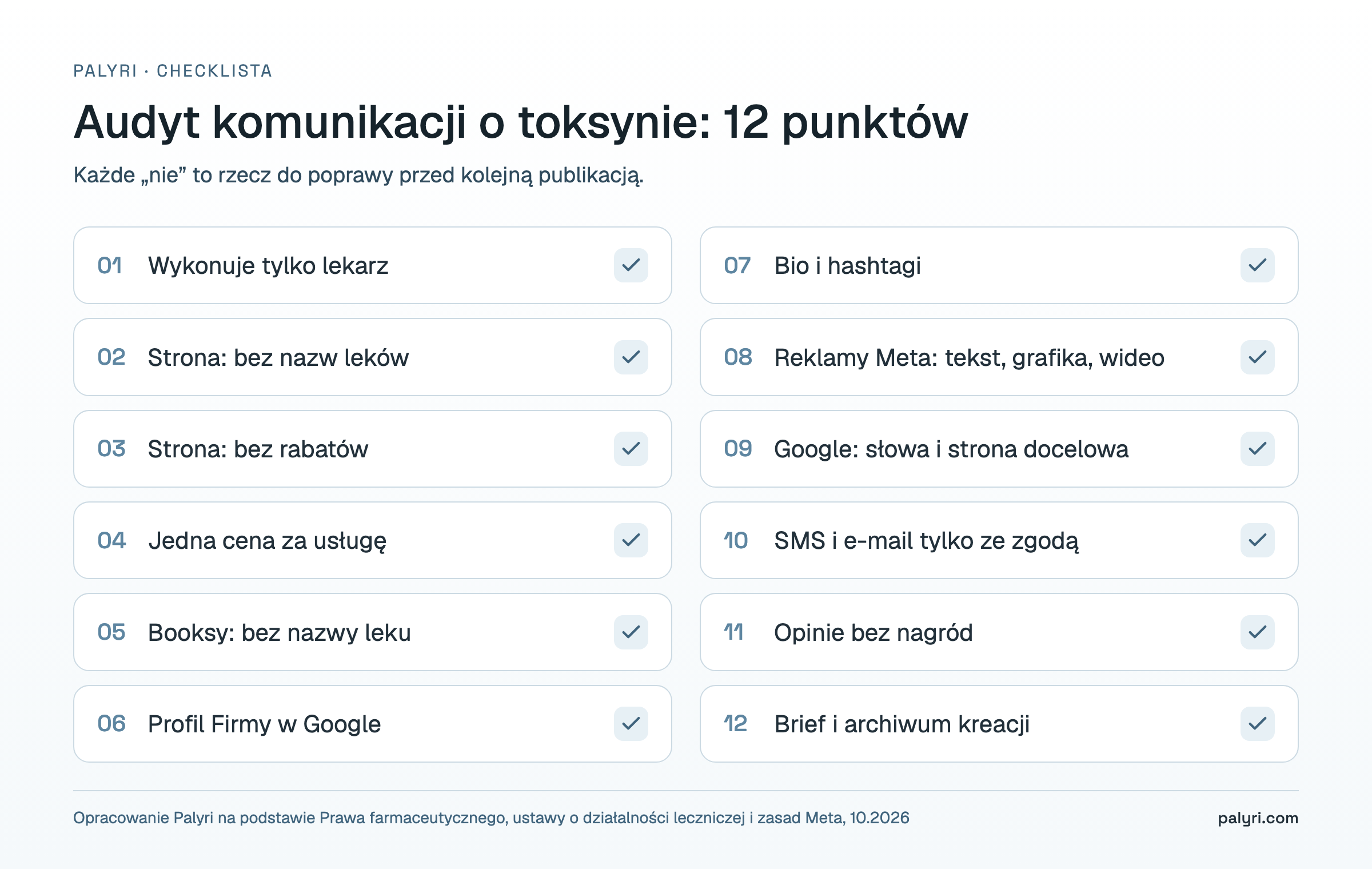Image resolution: width=1372 pixels, height=869 pixels.
Task: Tick the checkbox for Wykonuje tylko lekarz
Action: (x=631, y=265)
